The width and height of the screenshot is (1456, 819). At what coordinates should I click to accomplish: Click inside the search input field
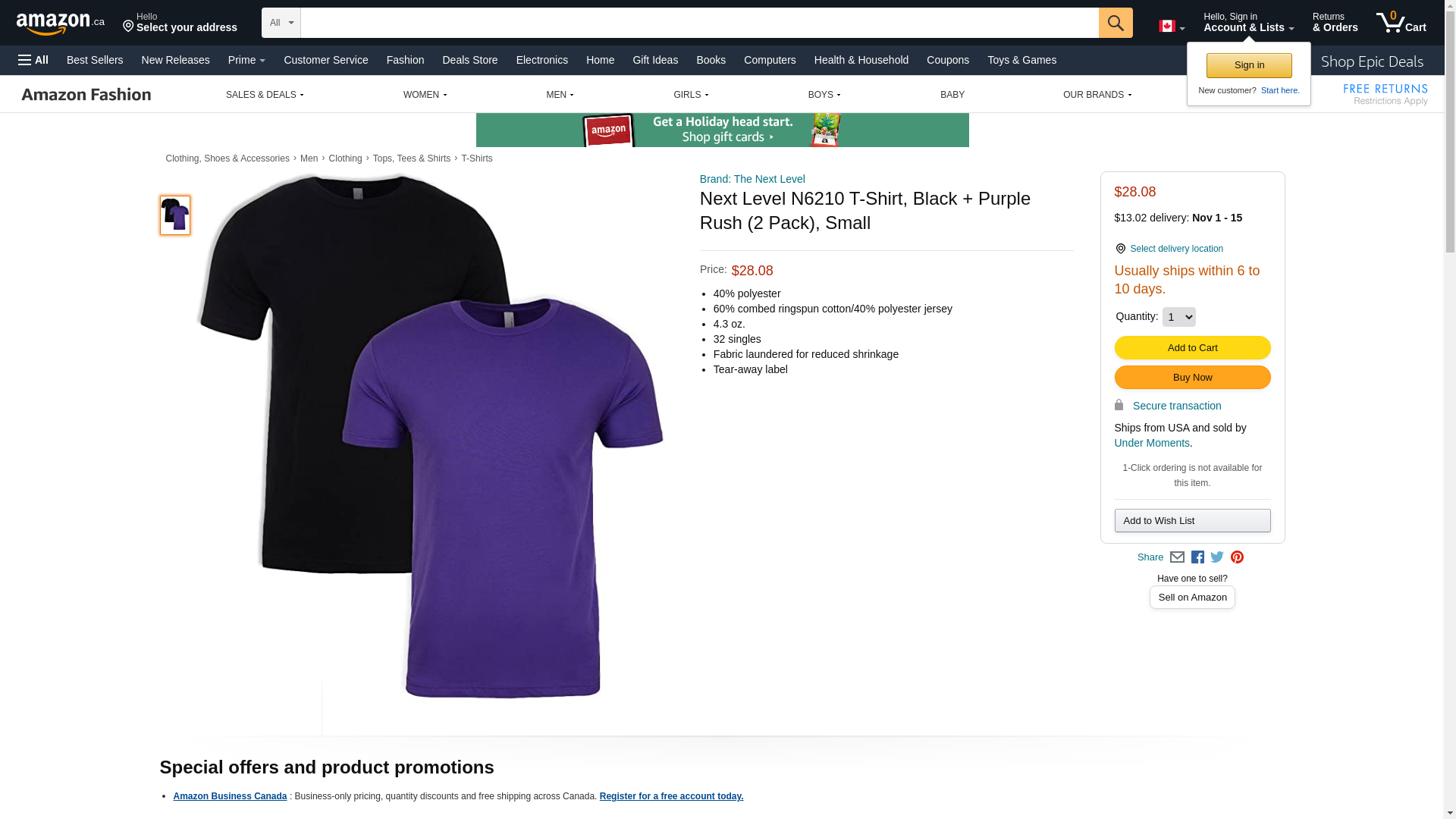pyautogui.click(x=698, y=23)
